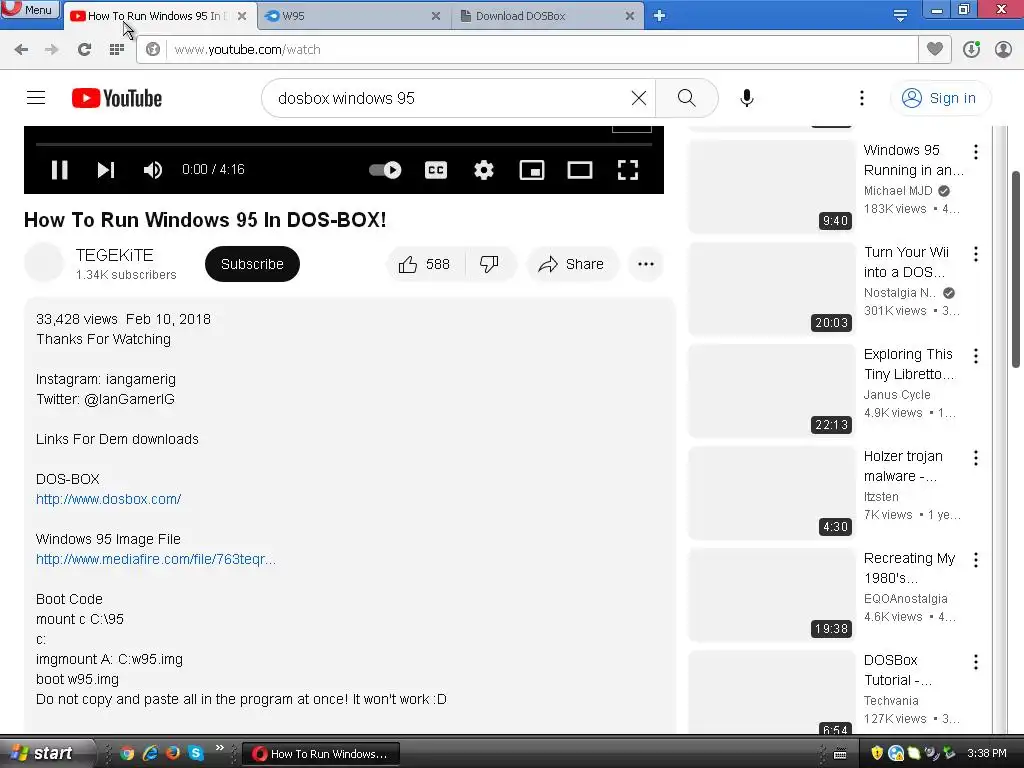Open options for Recreating My 1980's video
Viewport: 1024px width, 768px height.
pos(976,560)
